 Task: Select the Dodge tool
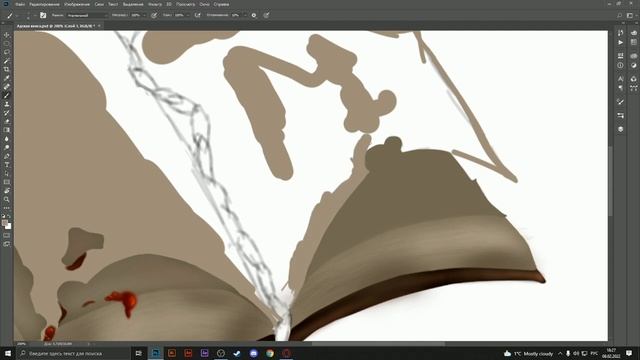[x=7, y=147]
